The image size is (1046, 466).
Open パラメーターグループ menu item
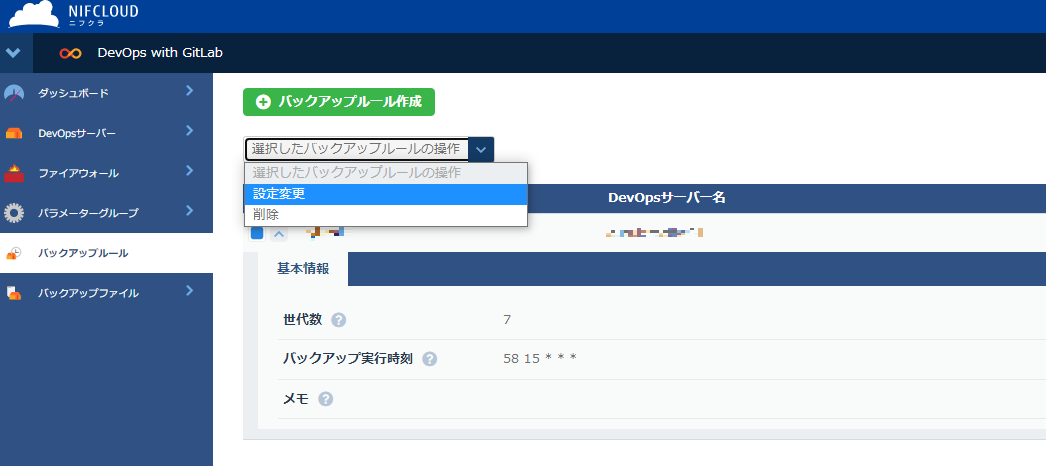pyautogui.click(x=88, y=213)
